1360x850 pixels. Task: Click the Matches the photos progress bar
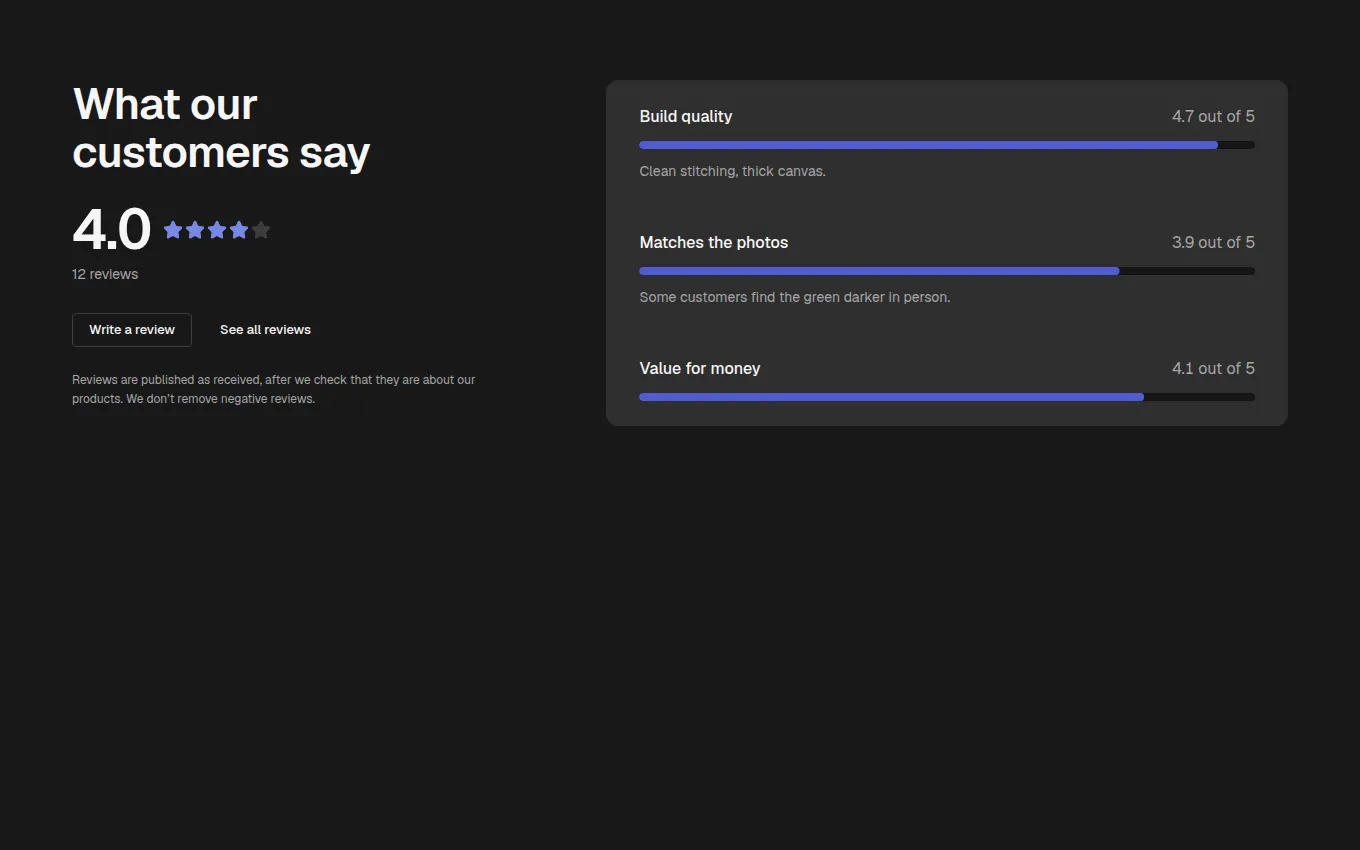(947, 271)
